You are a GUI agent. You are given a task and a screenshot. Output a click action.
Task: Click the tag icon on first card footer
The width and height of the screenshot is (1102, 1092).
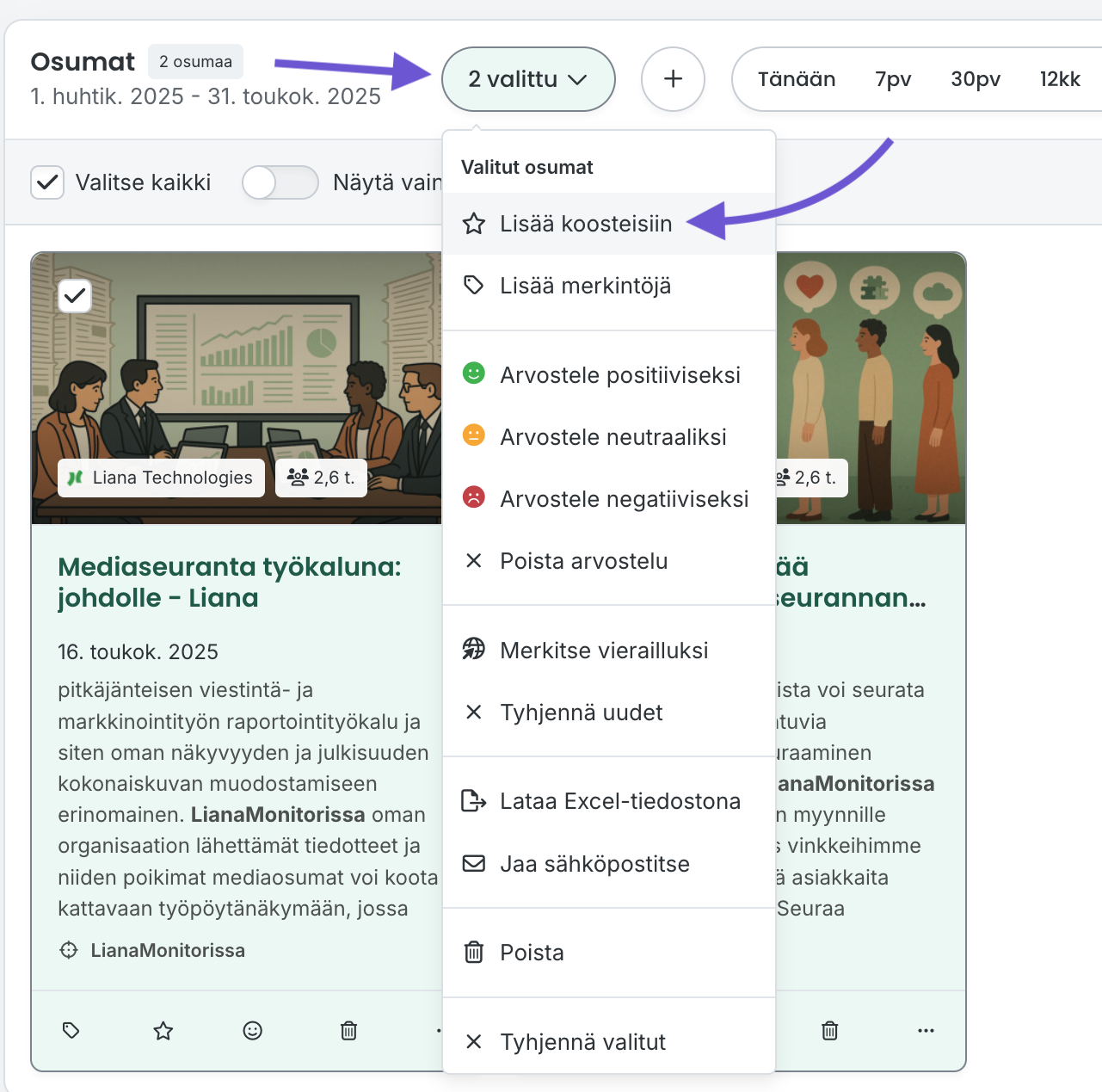pyautogui.click(x=71, y=1030)
